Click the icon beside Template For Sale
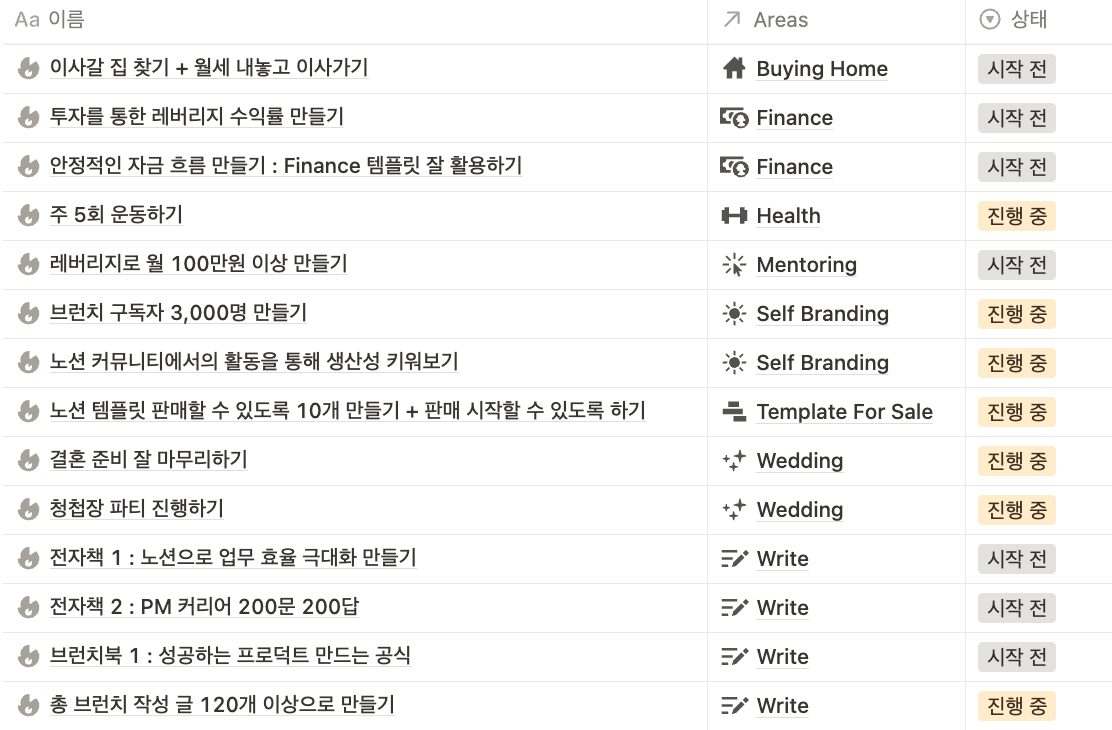1112x730 pixels. pyautogui.click(x=734, y=412)
